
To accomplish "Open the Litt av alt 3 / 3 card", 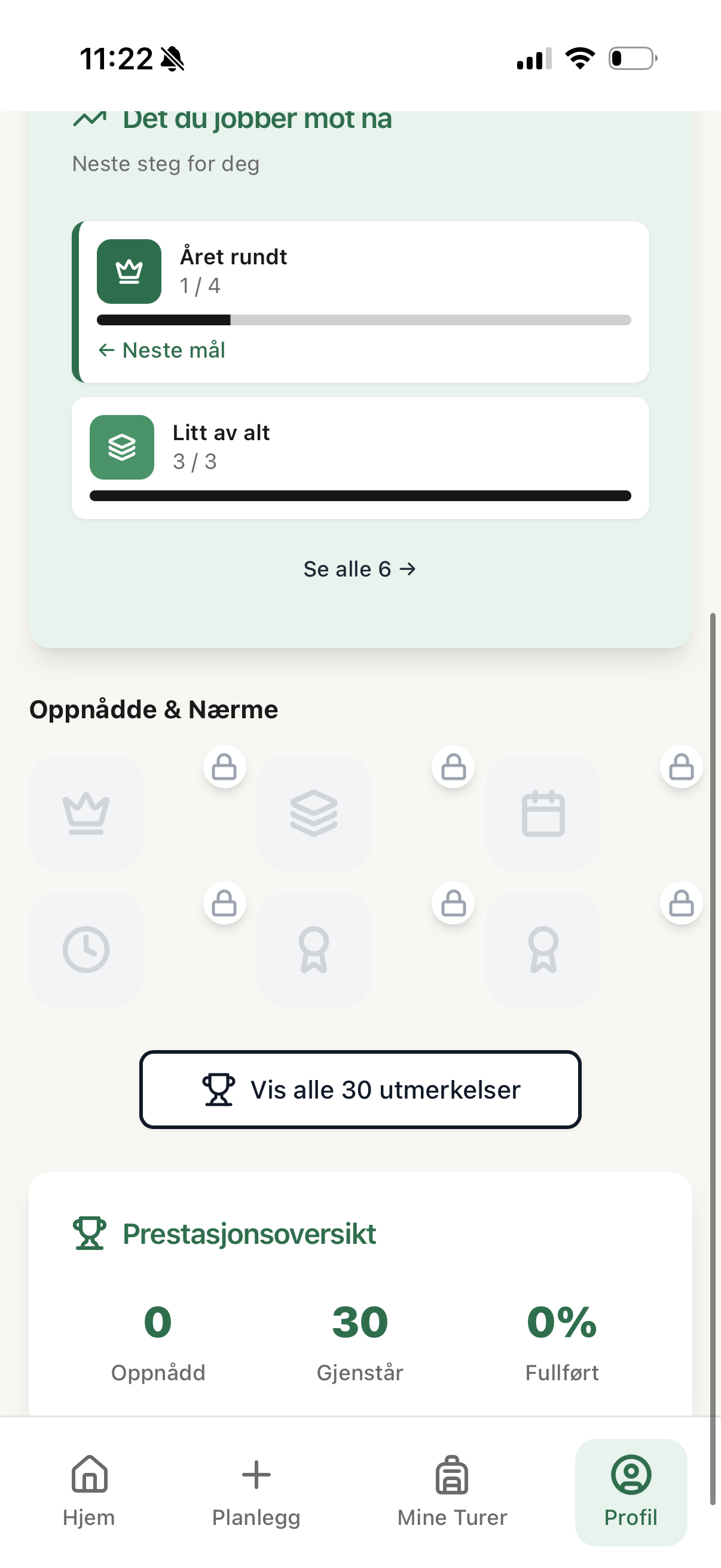I will [360, 457].
